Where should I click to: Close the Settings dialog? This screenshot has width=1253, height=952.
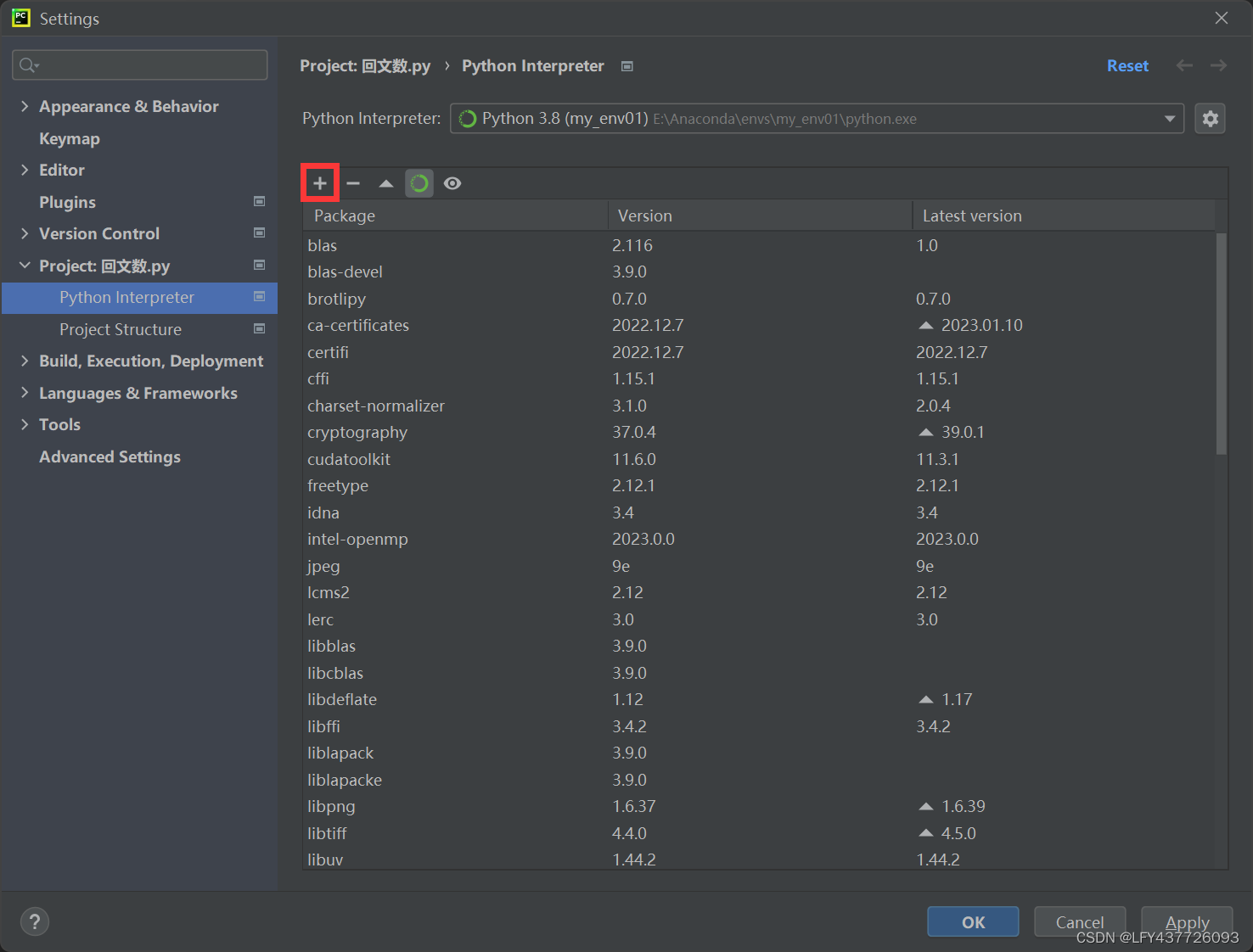click(1222, 18)
